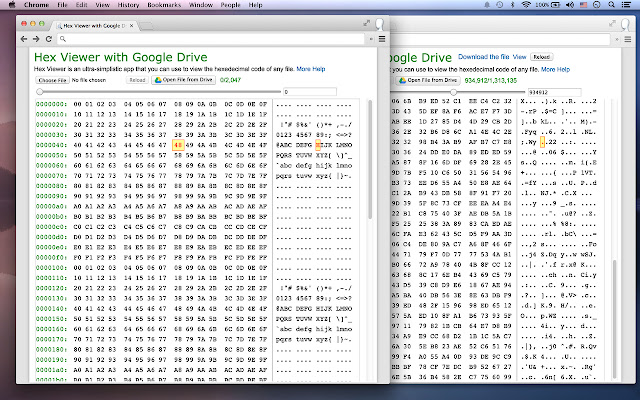Reload the page with toolbar refresh icon
The height and width of the screenshot is (400, 640).
click(49, 39)
